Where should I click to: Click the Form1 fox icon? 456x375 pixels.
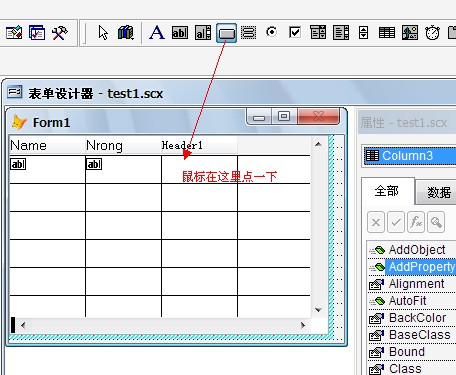[19, 122]
